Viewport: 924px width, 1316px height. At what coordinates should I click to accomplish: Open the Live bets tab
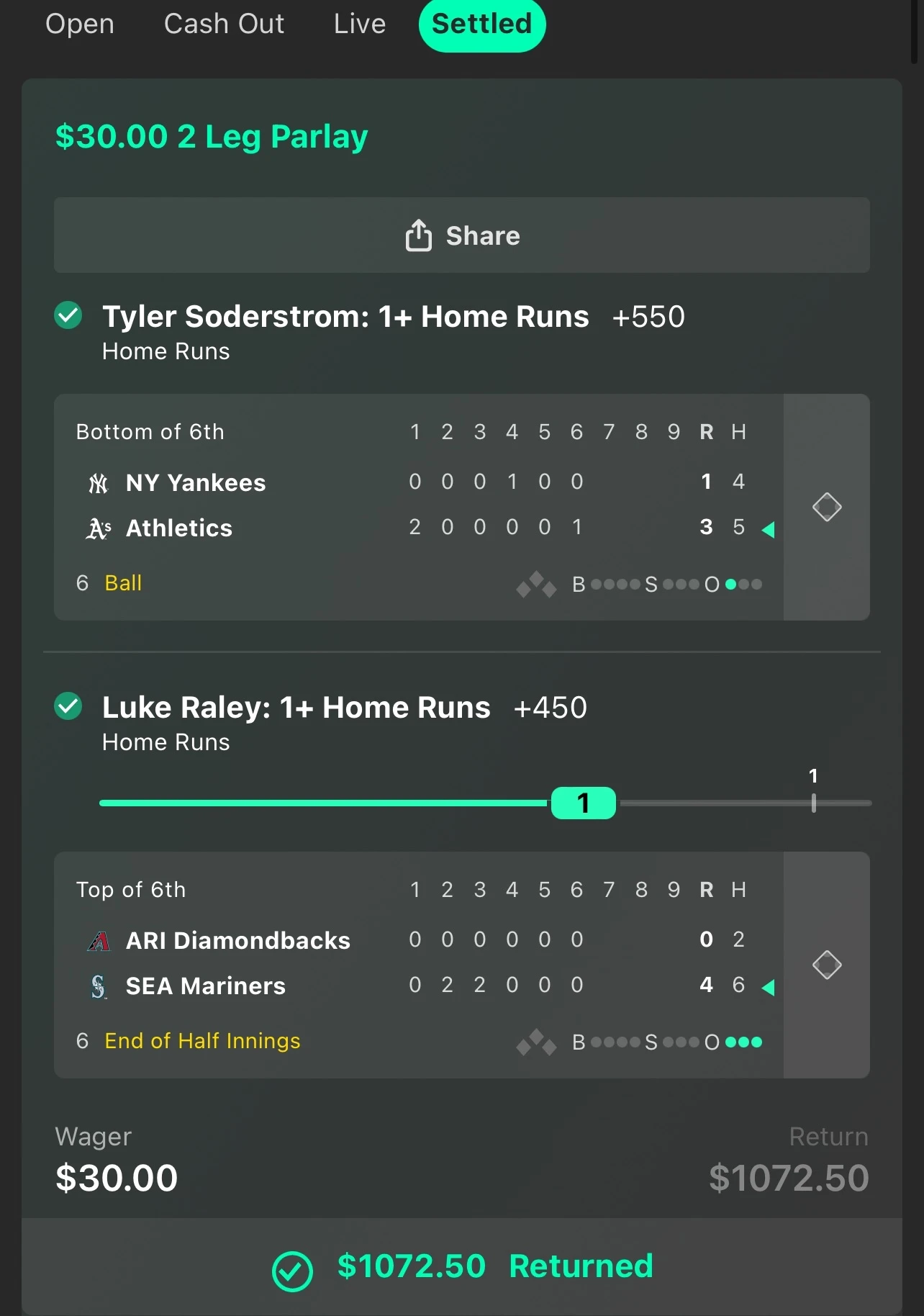pos(360,24)
